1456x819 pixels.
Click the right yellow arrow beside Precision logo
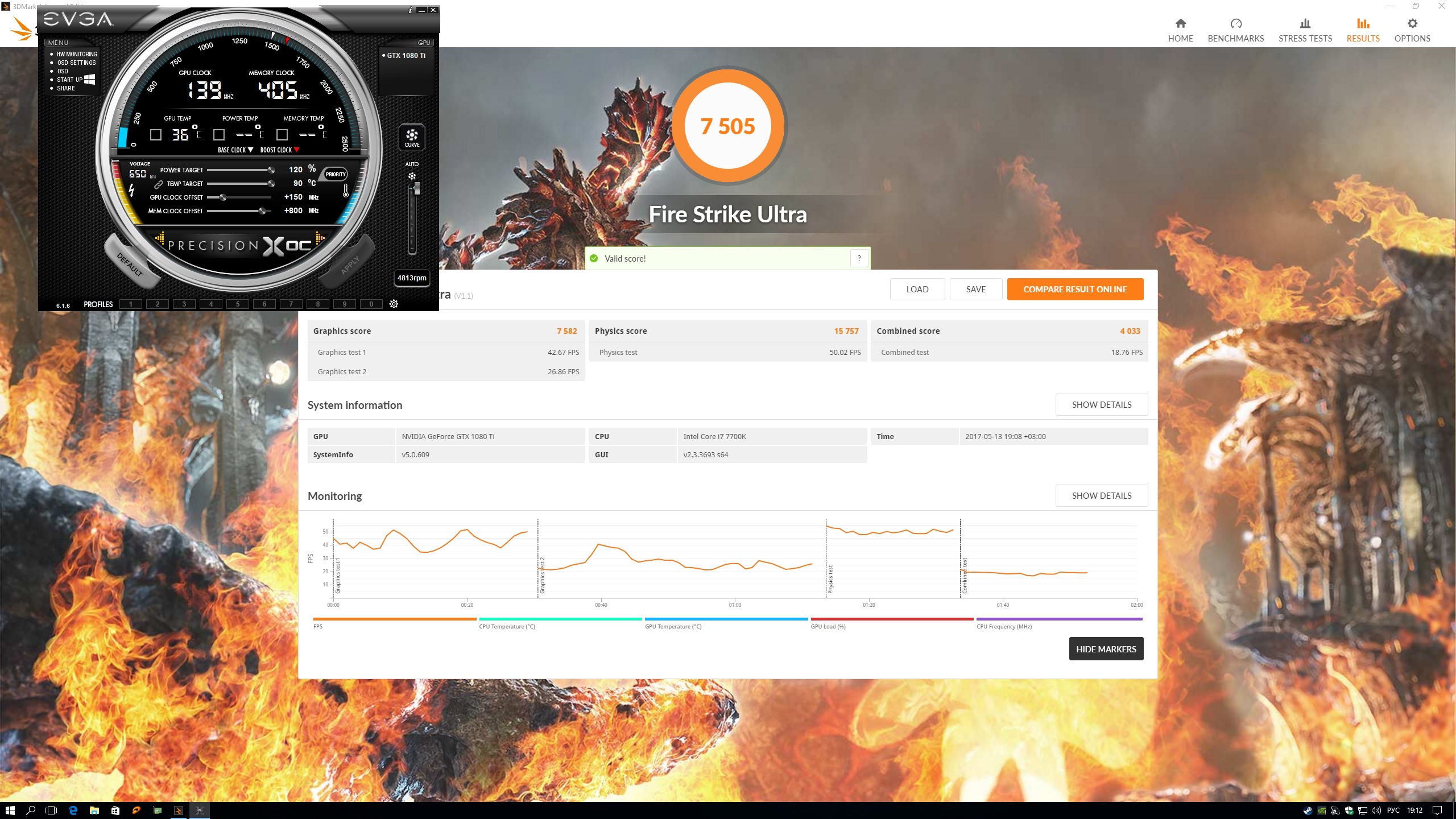pos(320,238)
